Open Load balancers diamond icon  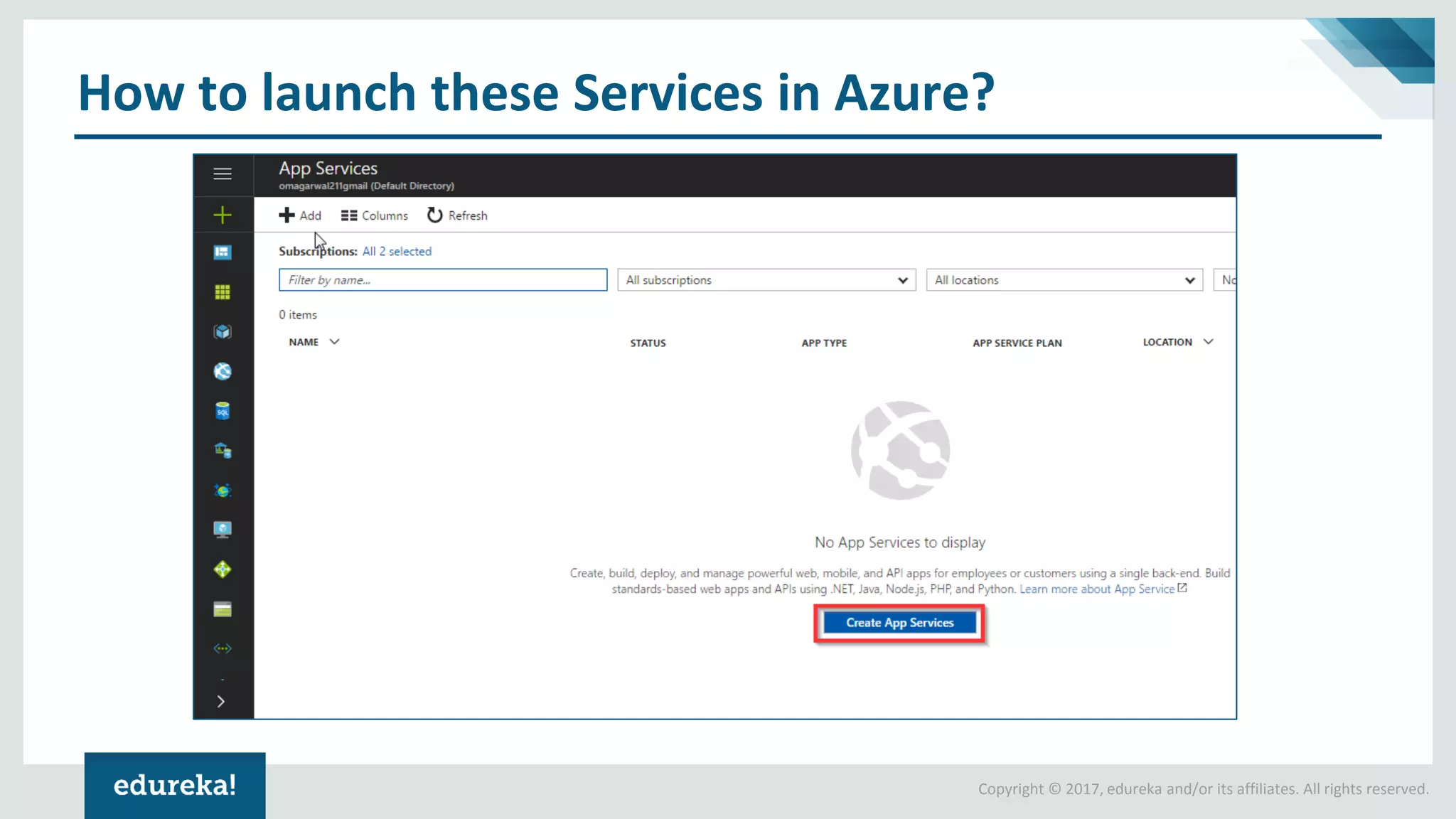[x=223, y=569]
